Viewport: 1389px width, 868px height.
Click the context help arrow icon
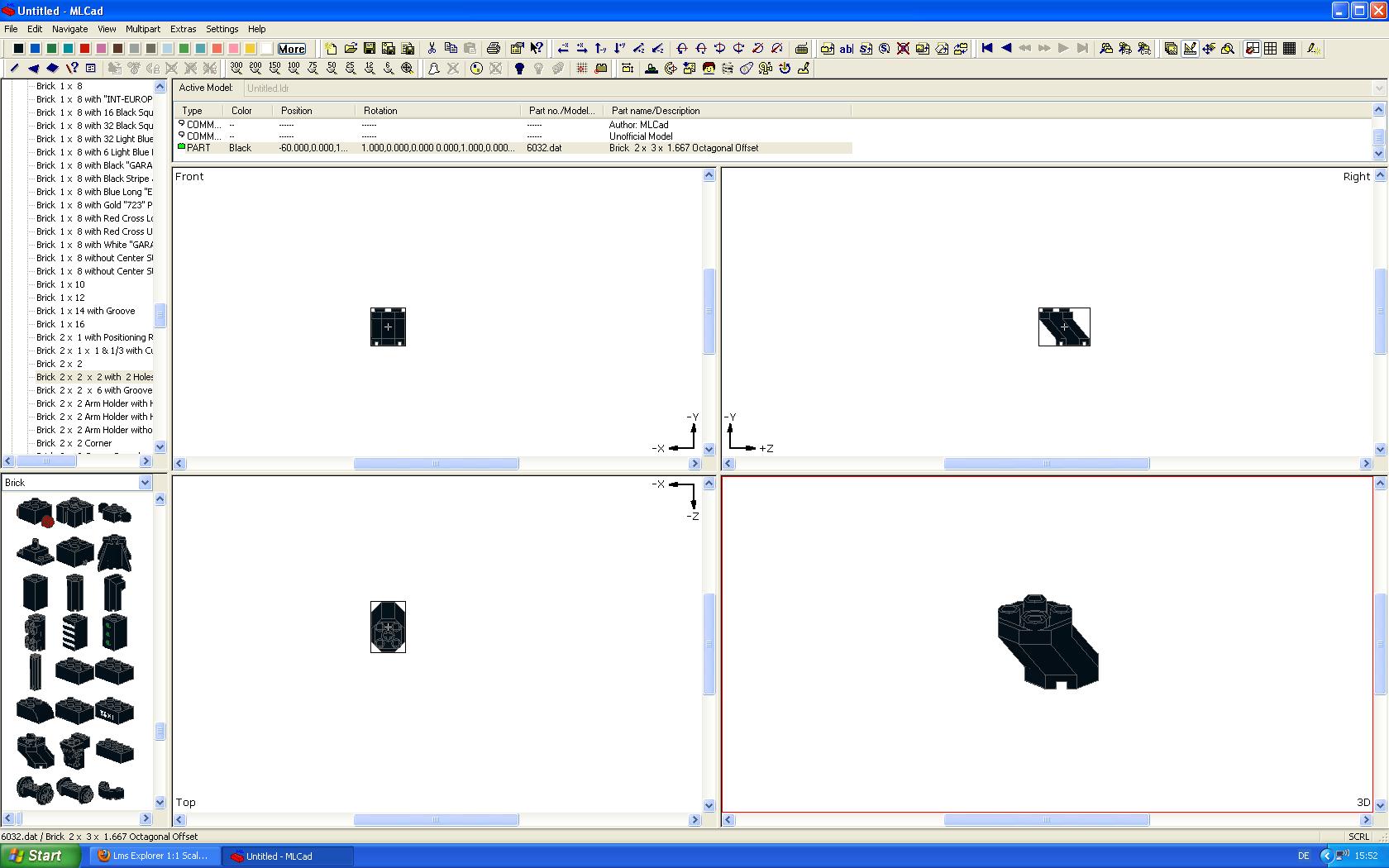[x=537, y=49]
